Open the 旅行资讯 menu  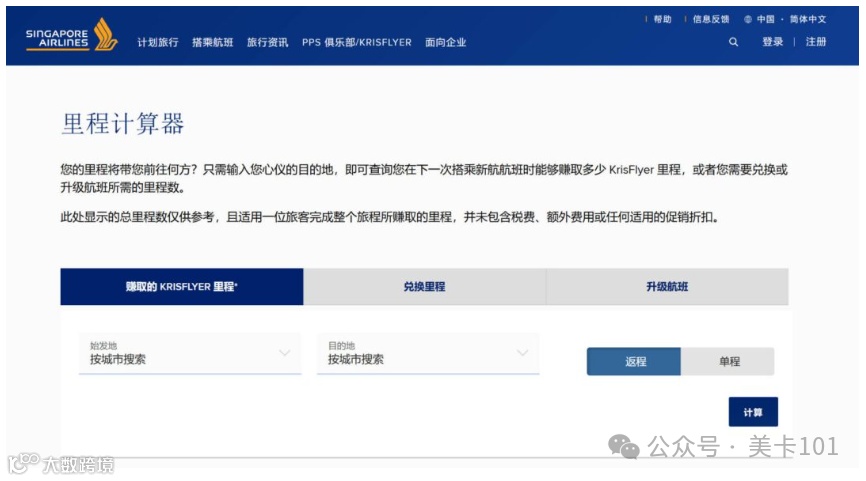pyautogui.click(x=267, y=43)
